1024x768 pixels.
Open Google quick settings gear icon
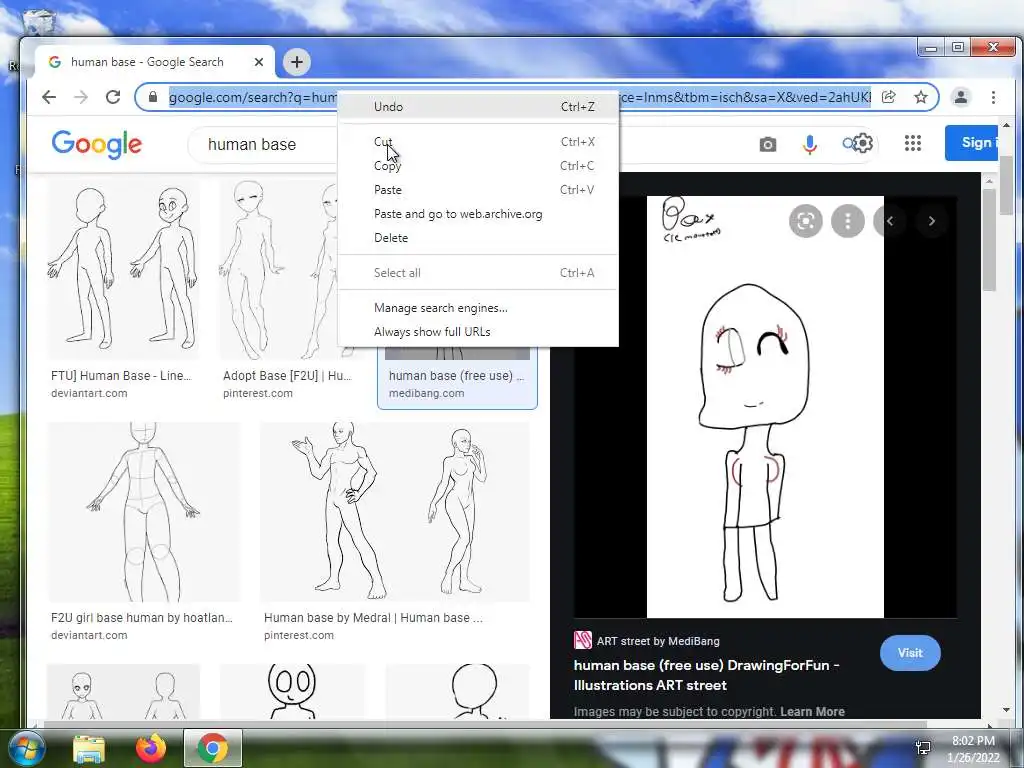(863, 143)
